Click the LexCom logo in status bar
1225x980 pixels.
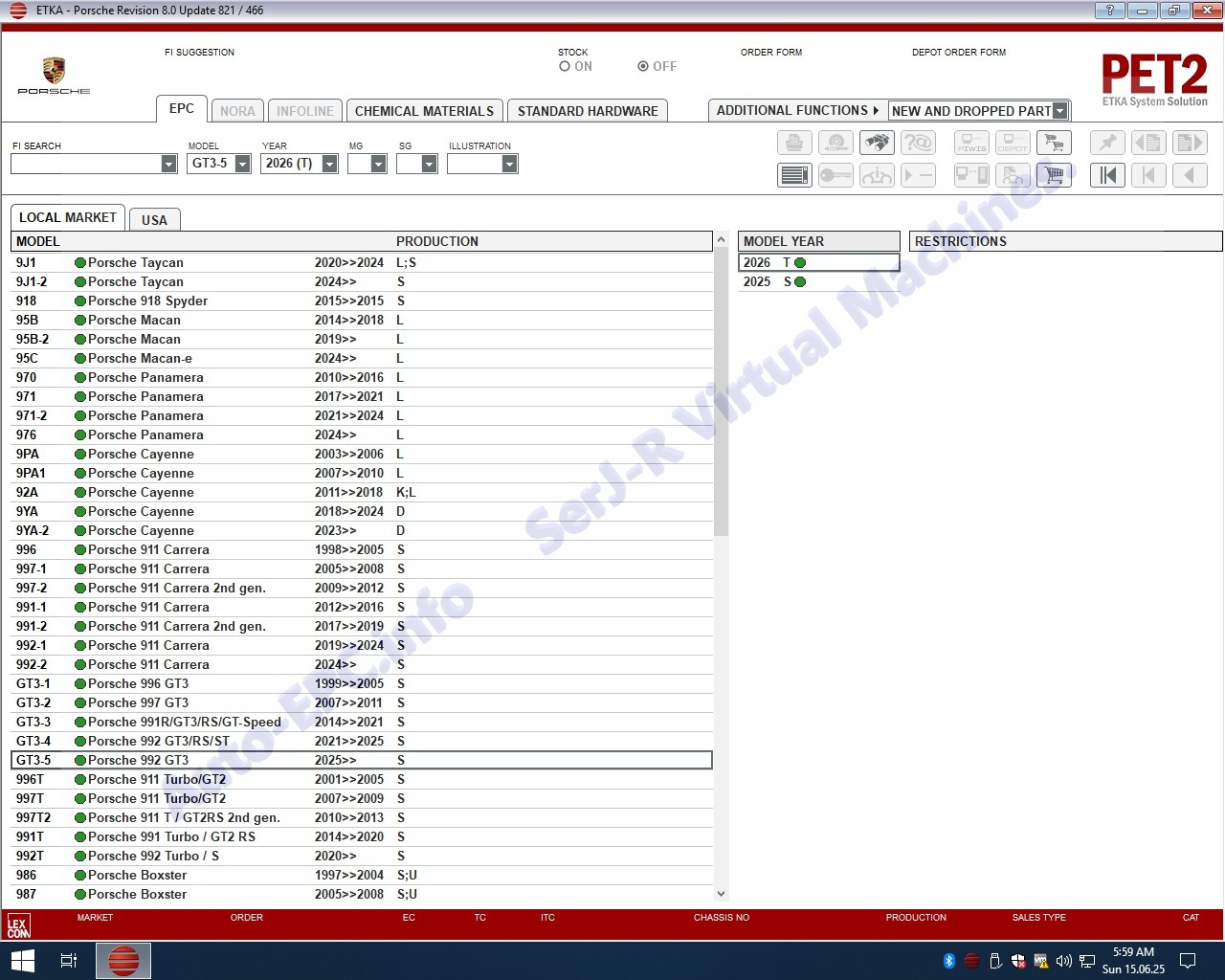18,925
